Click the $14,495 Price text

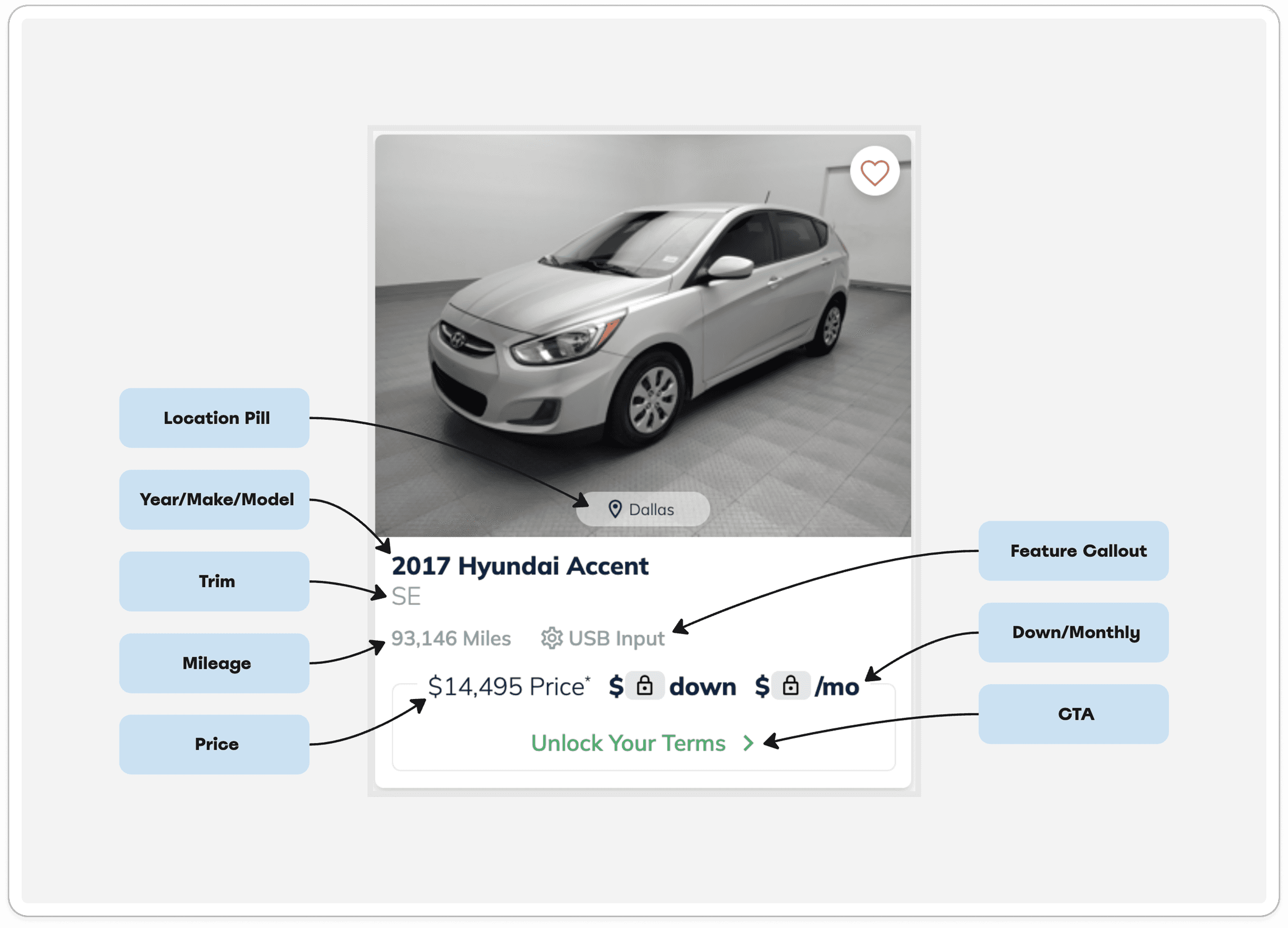508,687
